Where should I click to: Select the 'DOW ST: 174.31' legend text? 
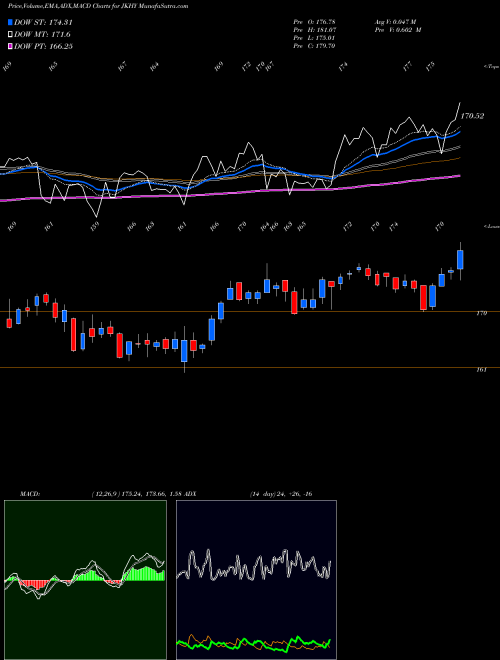pos(43,23)
